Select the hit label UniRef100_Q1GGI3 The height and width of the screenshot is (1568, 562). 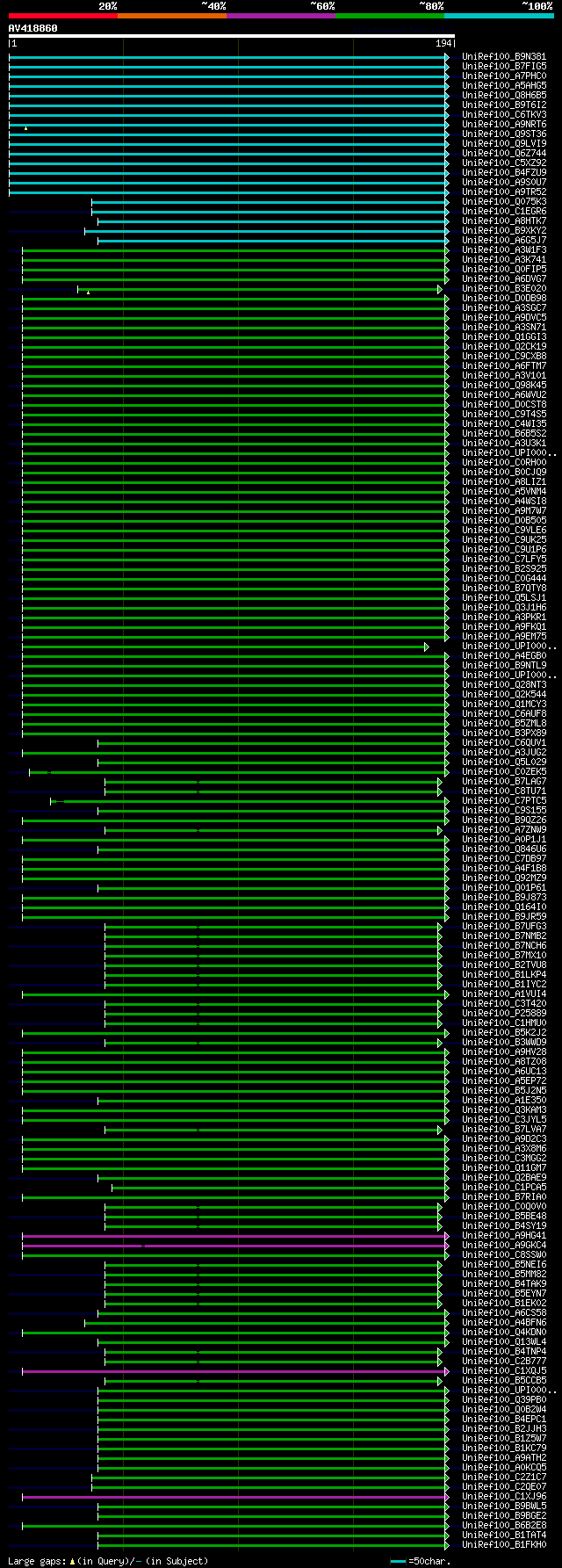(x=504, y=336)
